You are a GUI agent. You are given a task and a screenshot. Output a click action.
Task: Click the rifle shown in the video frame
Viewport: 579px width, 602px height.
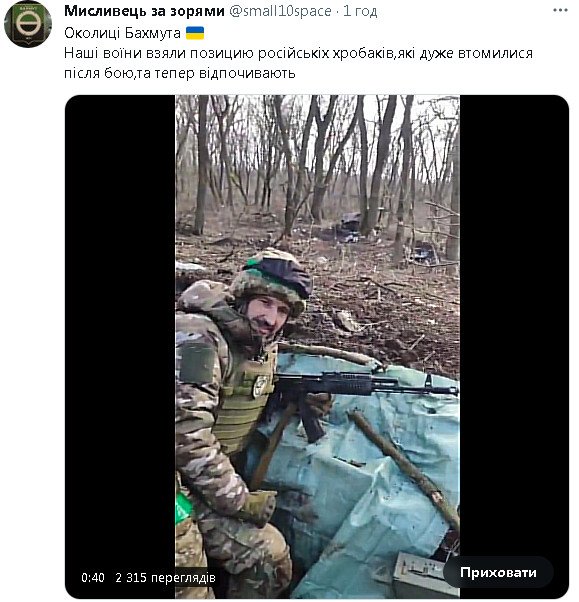point(359,394)
